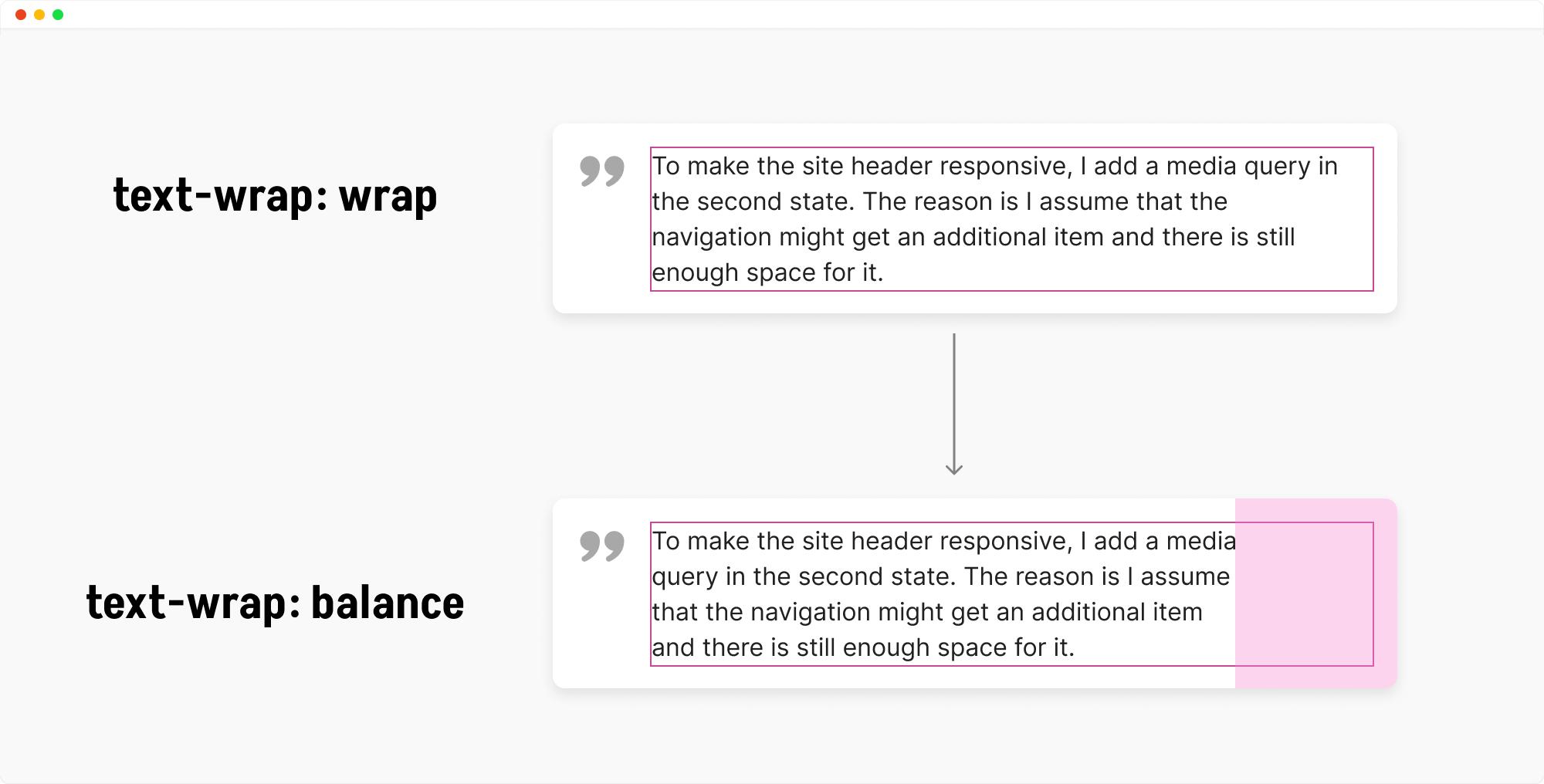This screenshot has height=784, width=1544.
Task: Click the downward arrow between the cards
Action: coord(954,404)
